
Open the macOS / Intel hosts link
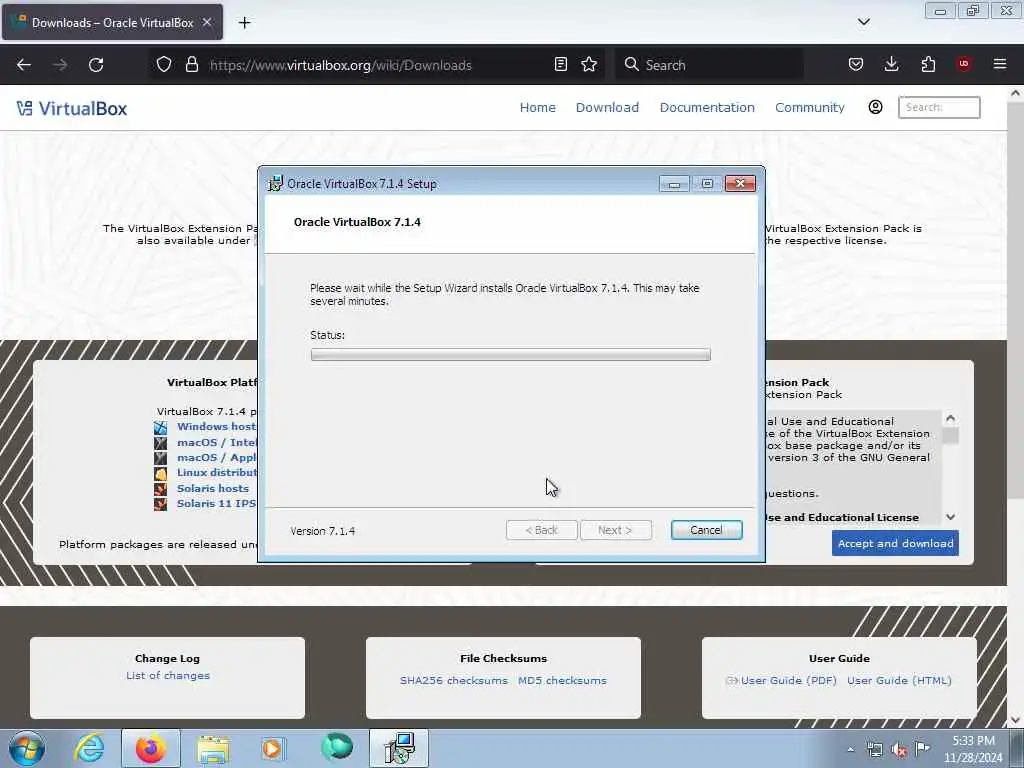coord(216,442)
